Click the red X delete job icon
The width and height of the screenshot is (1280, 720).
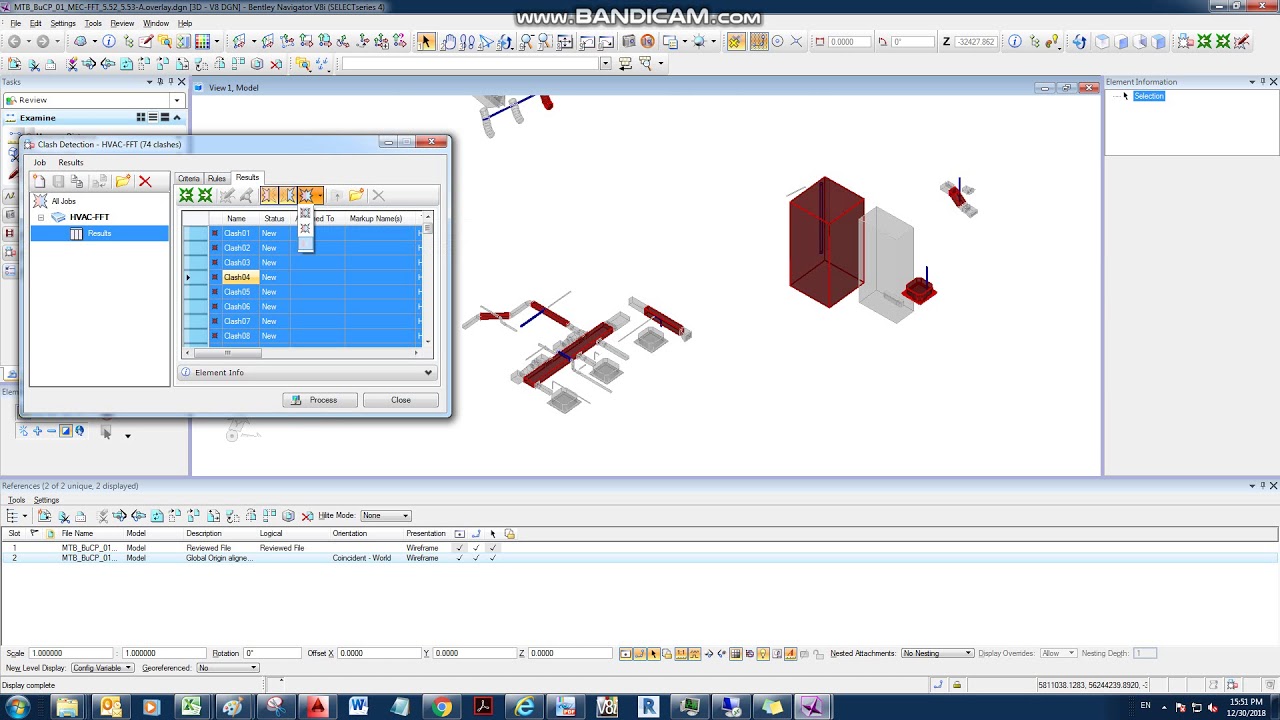(x=145, y=181)
